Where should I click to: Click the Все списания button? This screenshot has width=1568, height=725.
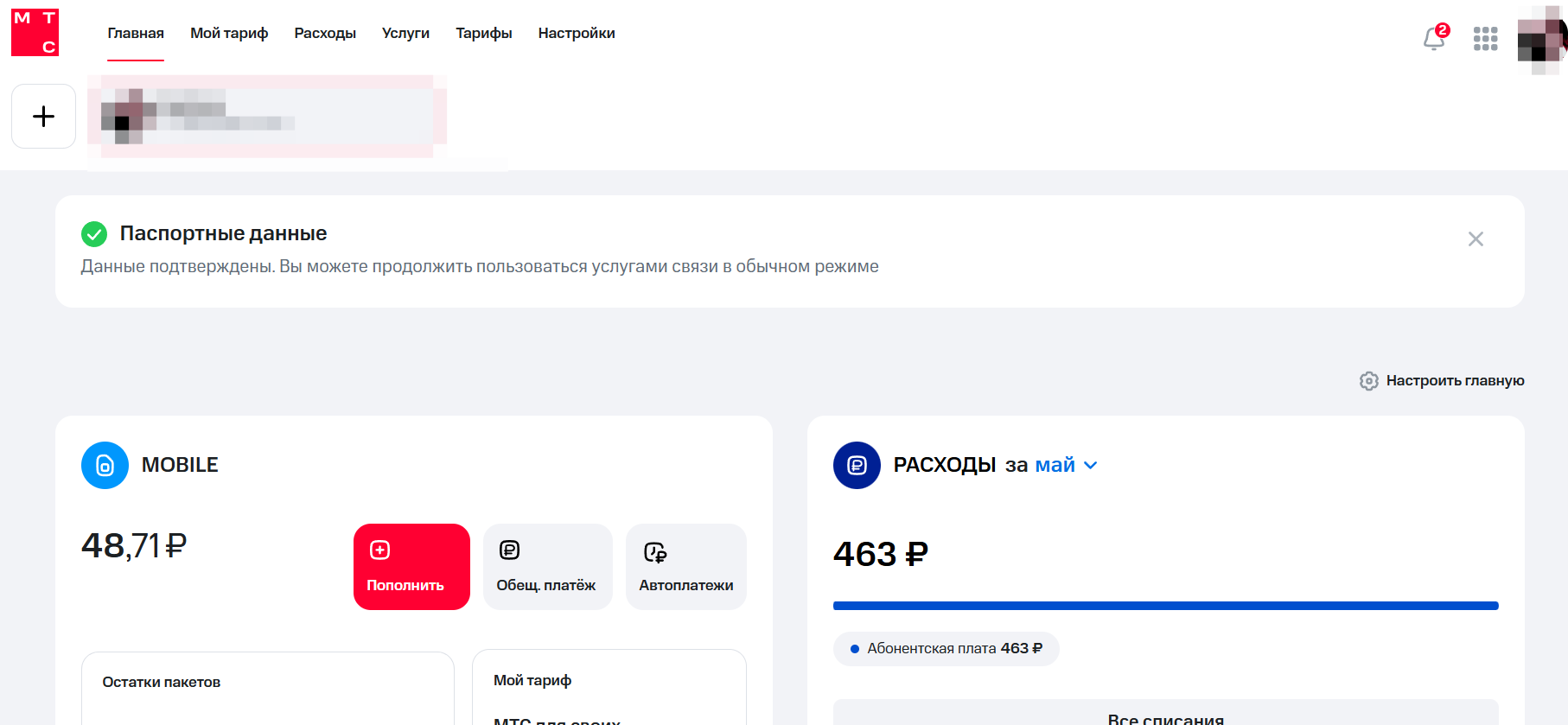1165,714
